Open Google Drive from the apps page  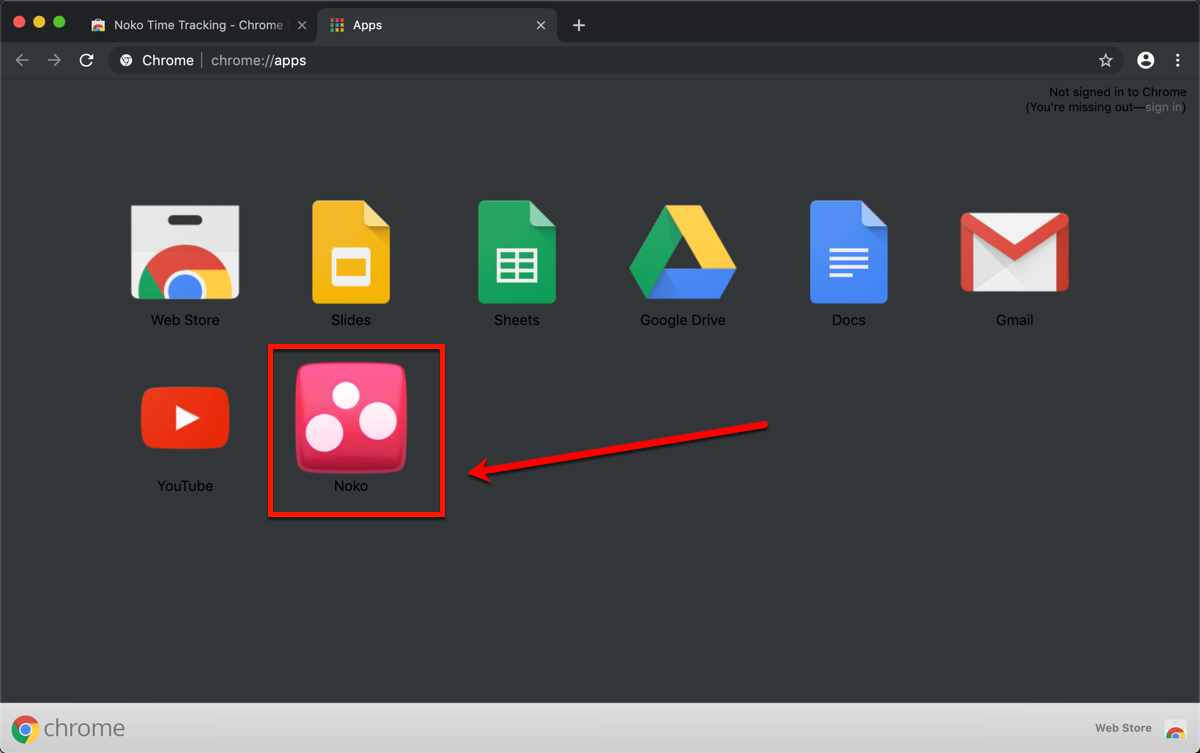683,251
